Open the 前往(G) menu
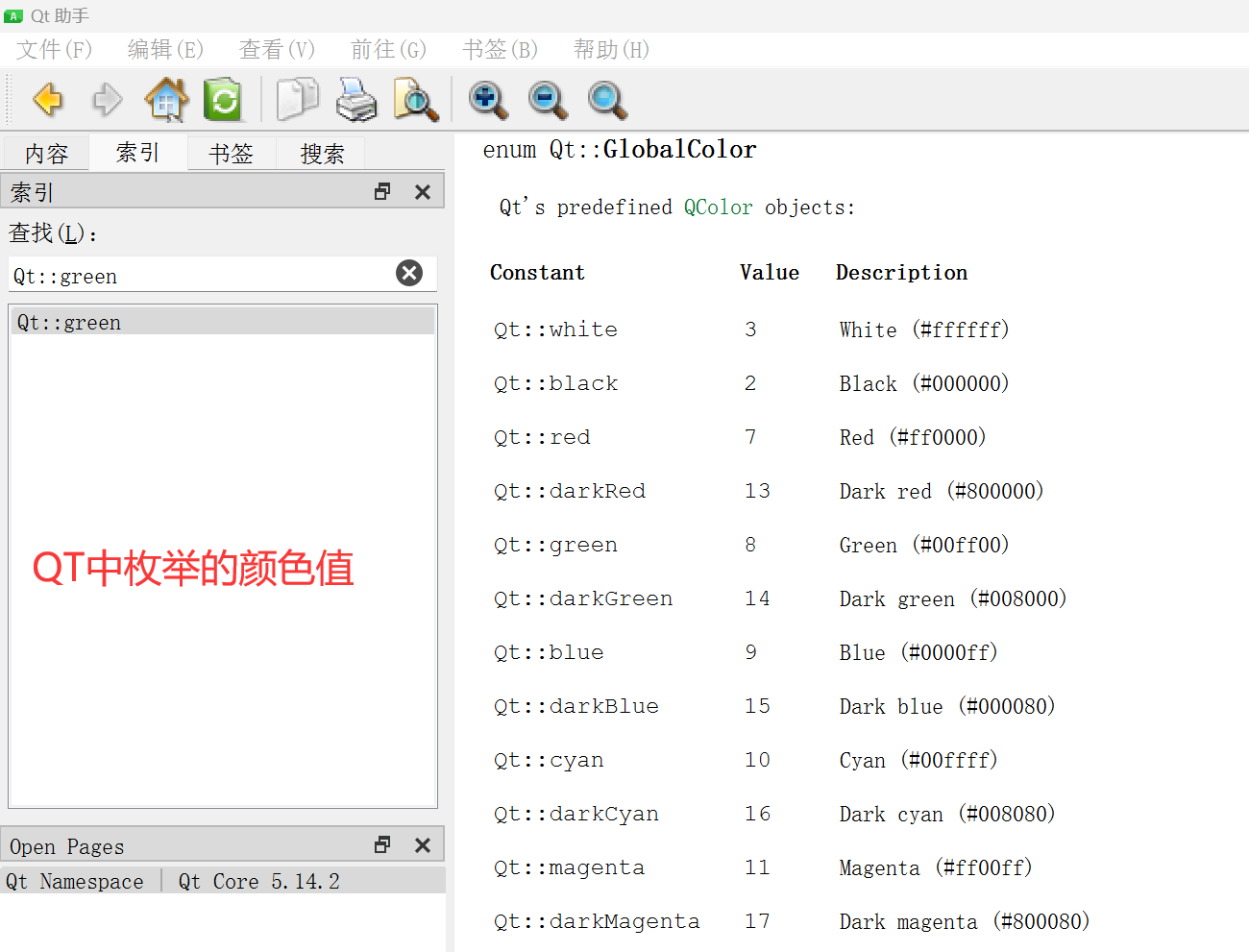Viewport: 1249px width, 952px height. click(389, 50)
